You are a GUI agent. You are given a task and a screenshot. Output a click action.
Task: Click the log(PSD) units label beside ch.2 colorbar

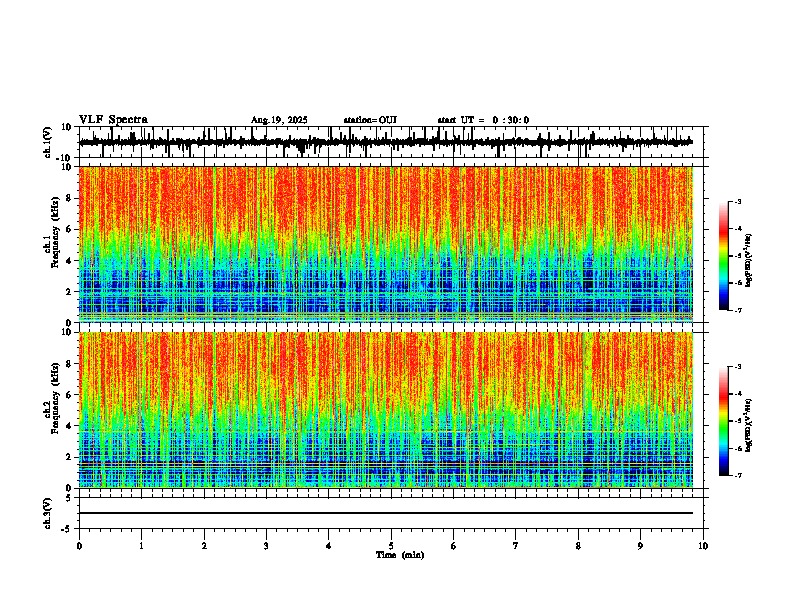tap(749, 425)
